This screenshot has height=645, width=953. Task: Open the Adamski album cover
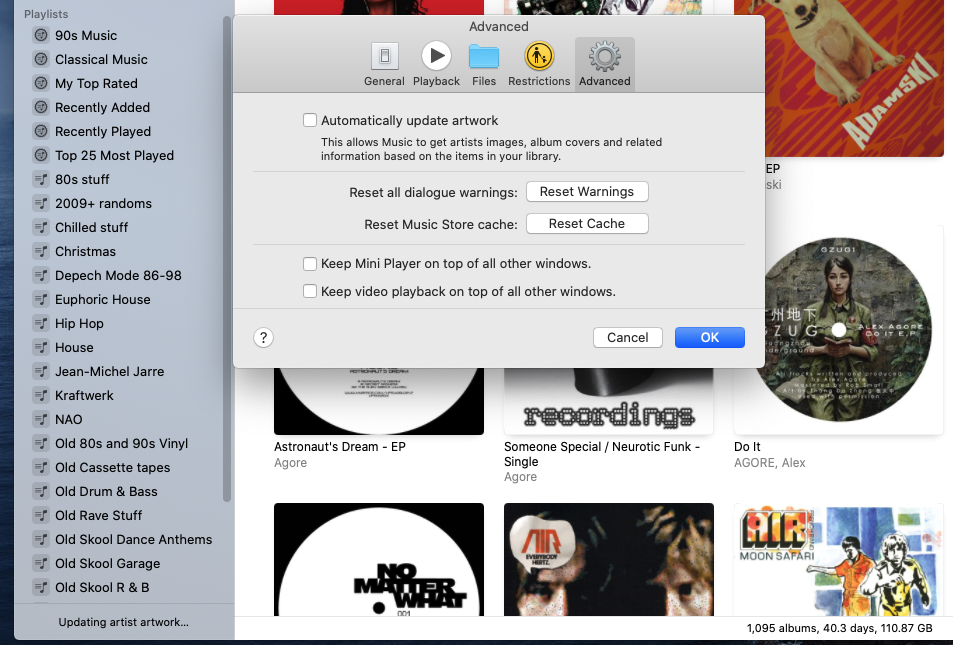click(x=855, y=78)
